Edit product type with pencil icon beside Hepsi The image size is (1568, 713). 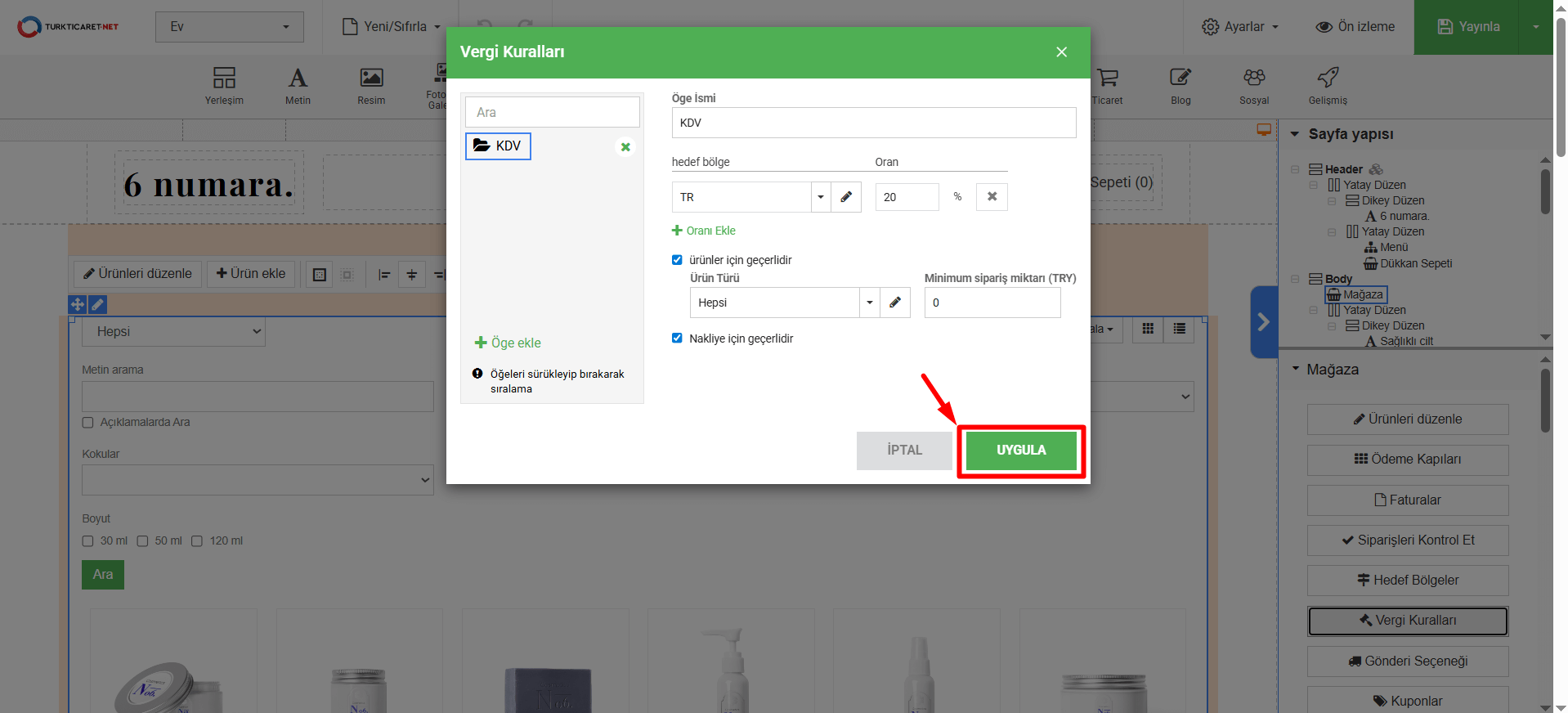895,303
